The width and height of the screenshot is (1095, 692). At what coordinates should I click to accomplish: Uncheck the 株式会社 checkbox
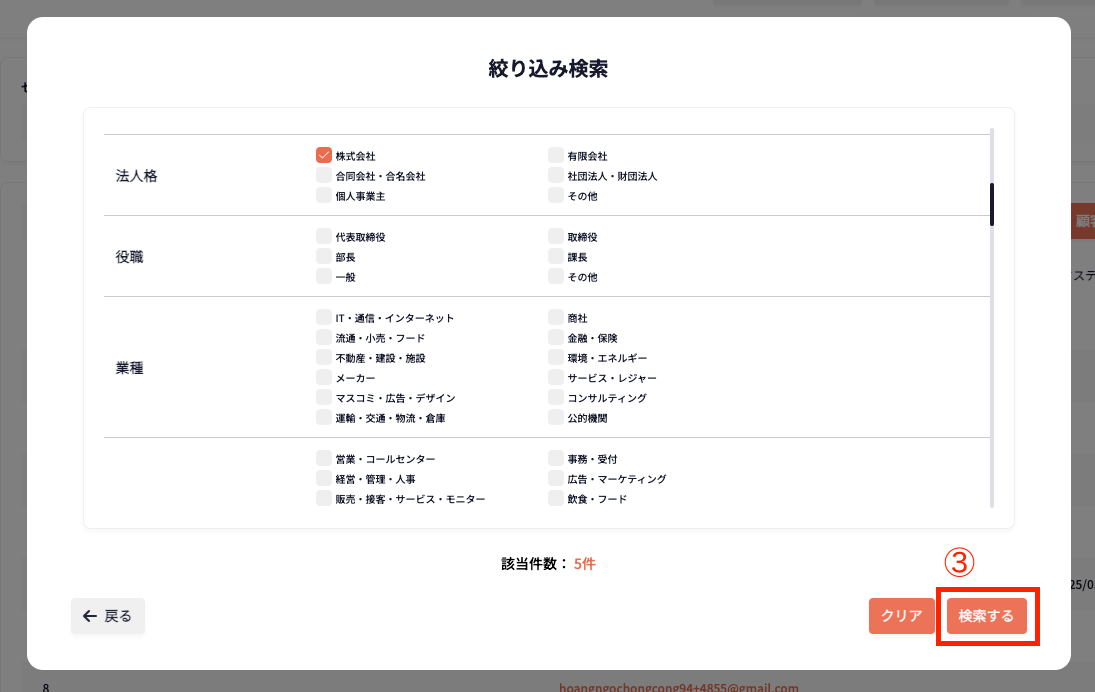point(324,156)
